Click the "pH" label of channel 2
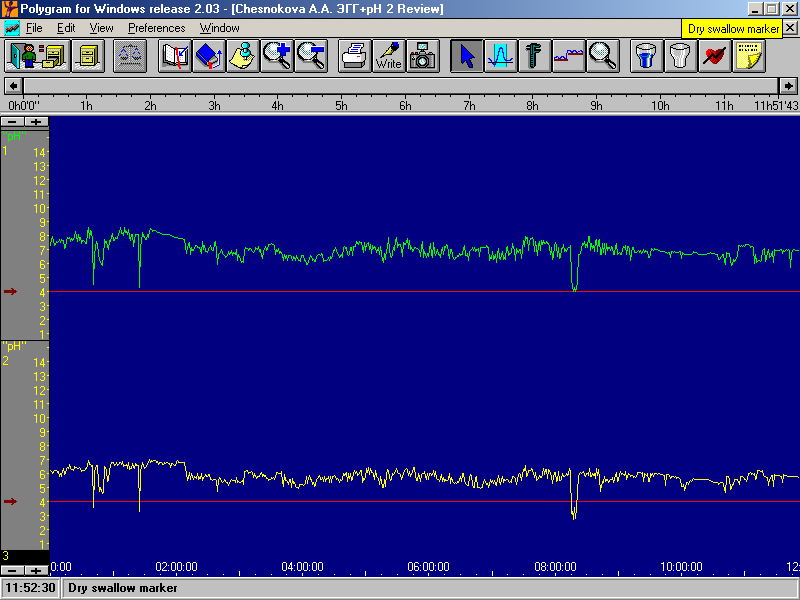 coord(14,346)
